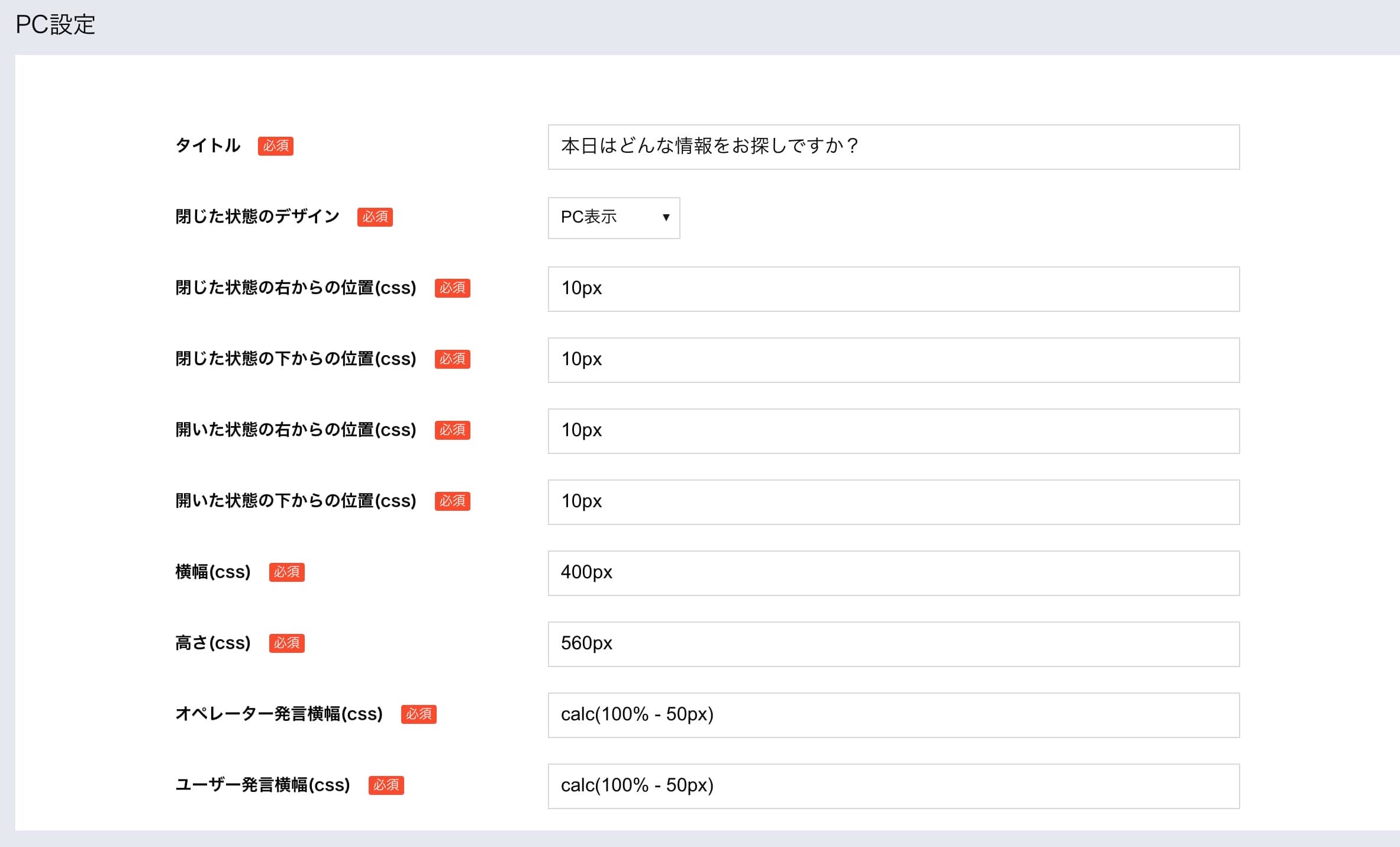The image size is (1400, 847).
Task: Expand the dropdown arrow next to PC表示
Action: pos(666,218)
